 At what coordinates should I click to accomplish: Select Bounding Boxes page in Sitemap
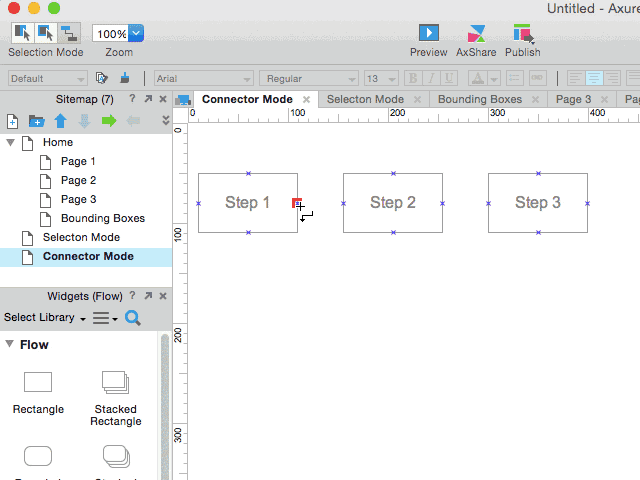[102, 218]
